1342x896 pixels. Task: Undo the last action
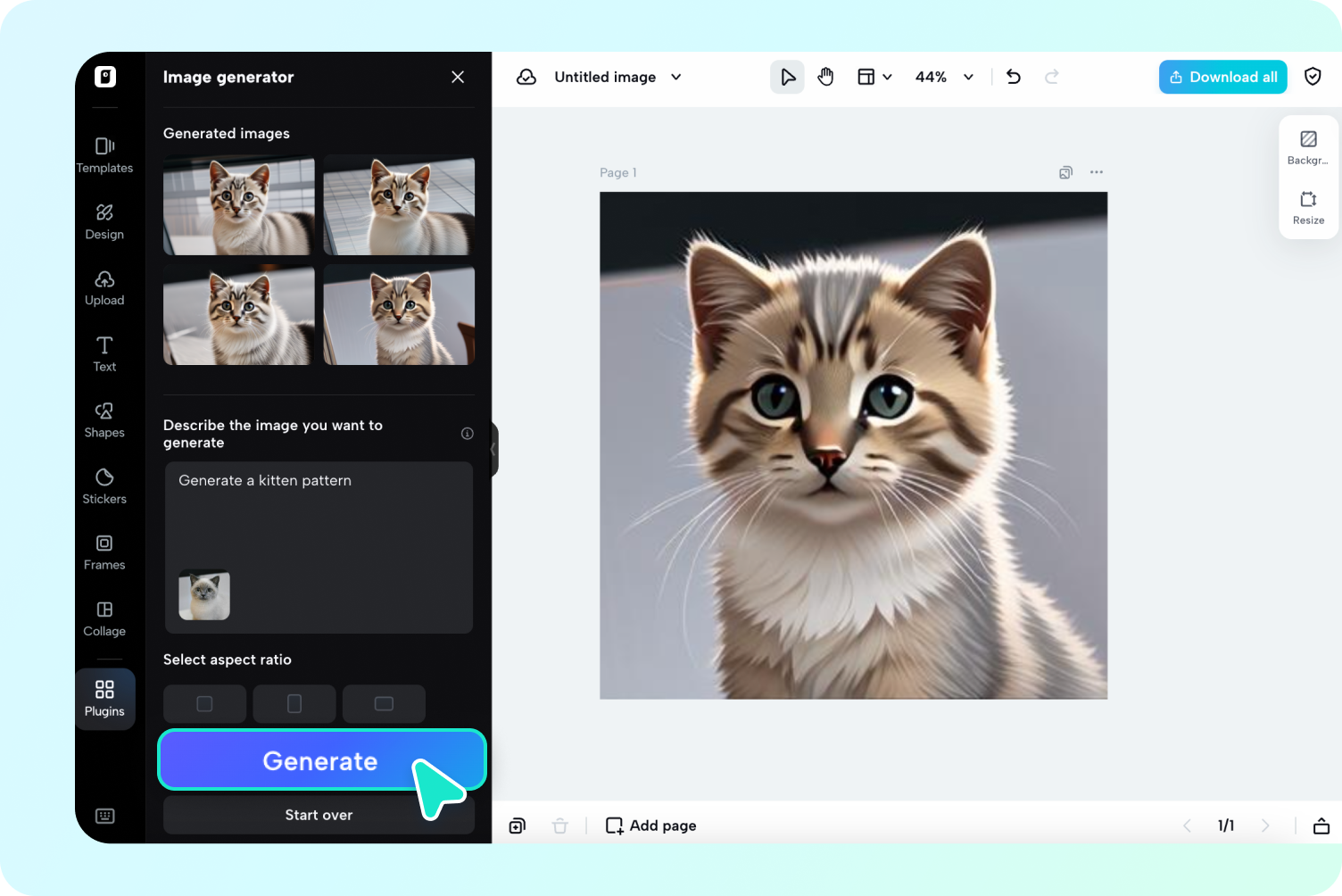1014,77
